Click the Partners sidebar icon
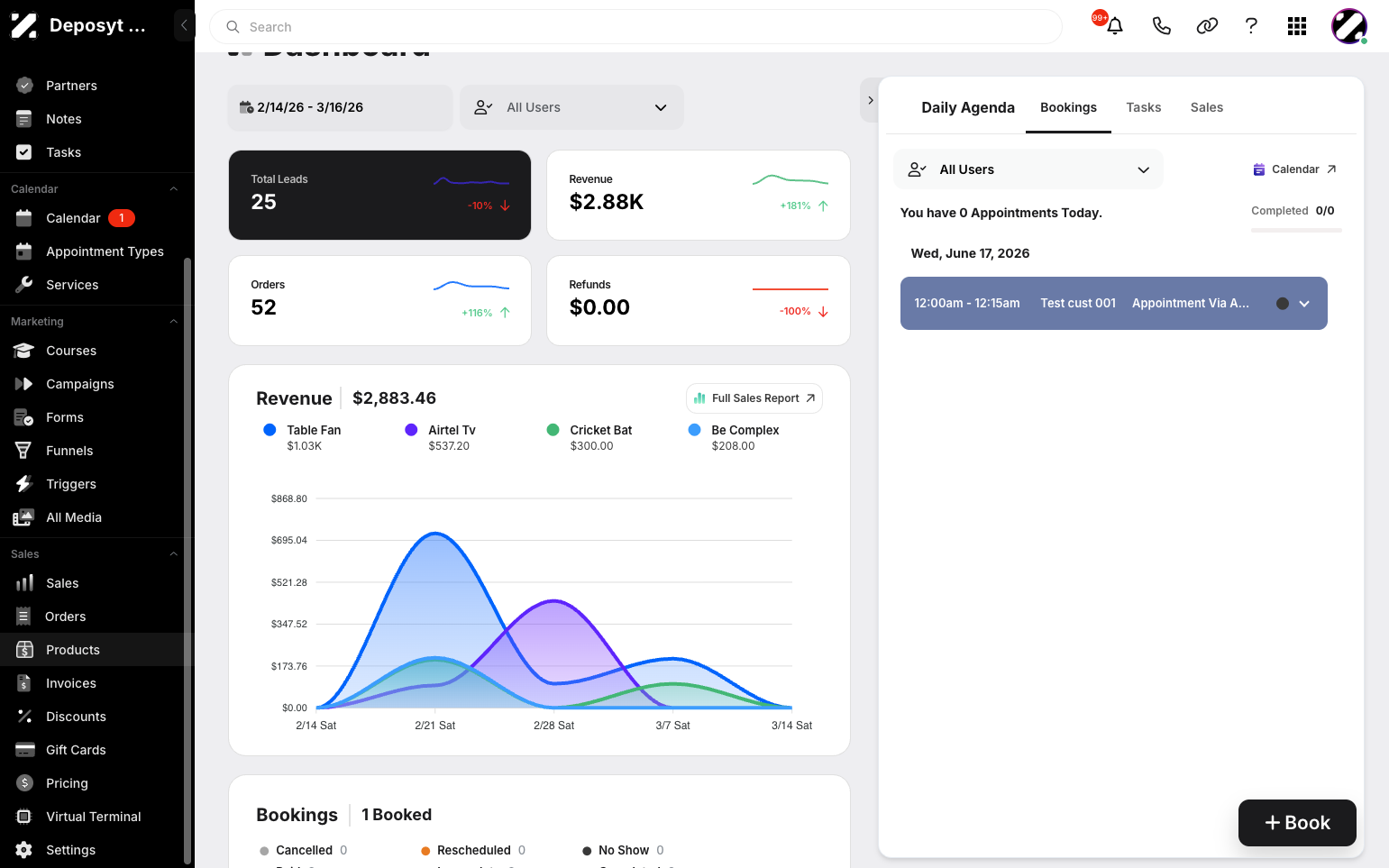This screenshot has width=1389, height=868. 24,86
